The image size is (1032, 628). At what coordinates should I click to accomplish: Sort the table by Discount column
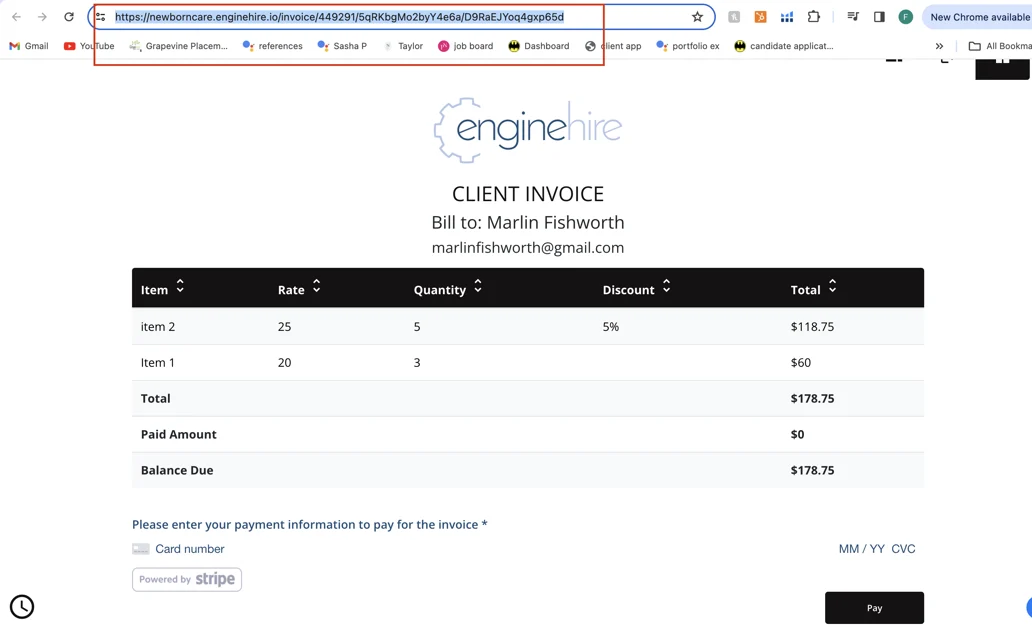[x=666, y=287]
